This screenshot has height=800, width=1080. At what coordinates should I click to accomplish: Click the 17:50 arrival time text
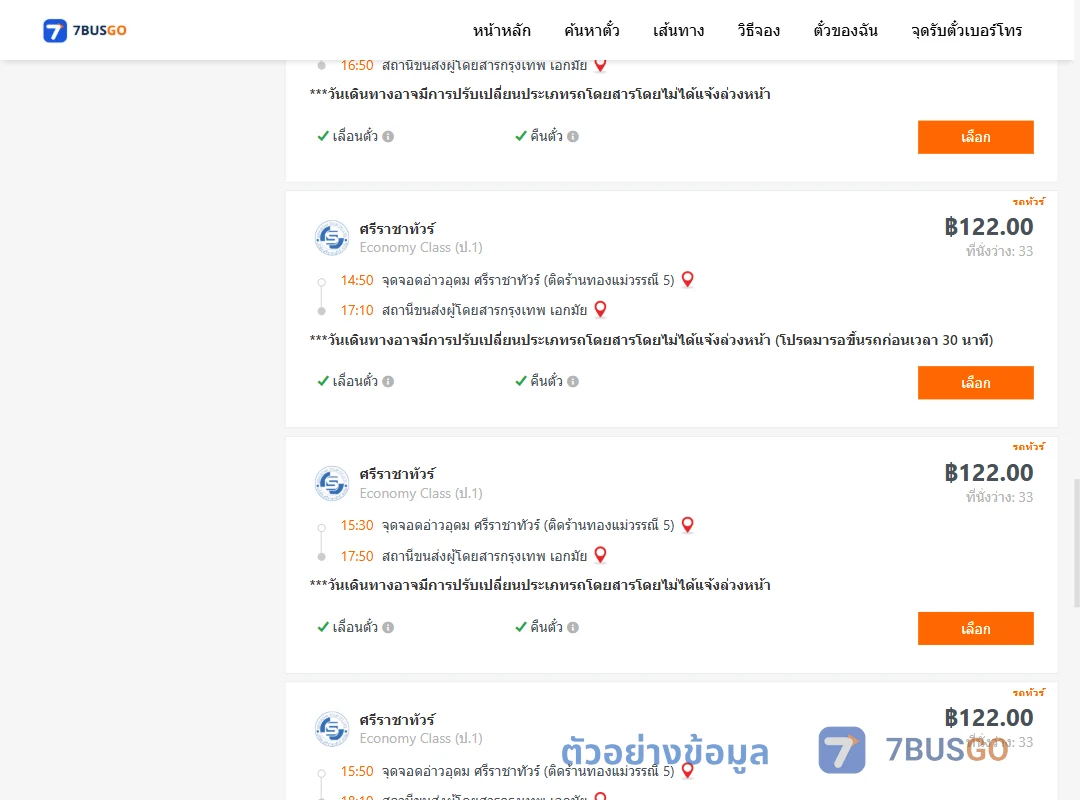[357, 556]
